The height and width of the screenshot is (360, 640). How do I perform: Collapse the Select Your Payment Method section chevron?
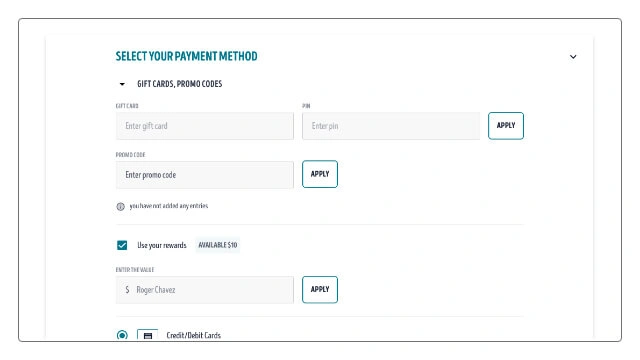pyautogui.click(x=573, y=57)
